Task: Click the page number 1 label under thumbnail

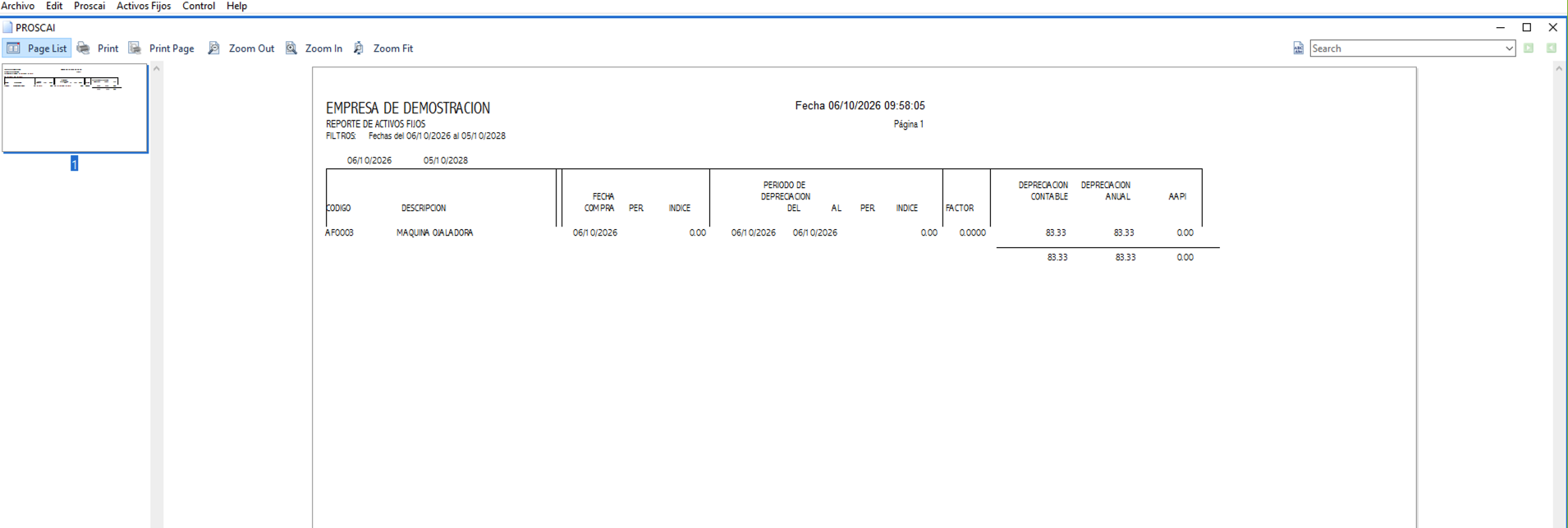Action: pos(74,163)
